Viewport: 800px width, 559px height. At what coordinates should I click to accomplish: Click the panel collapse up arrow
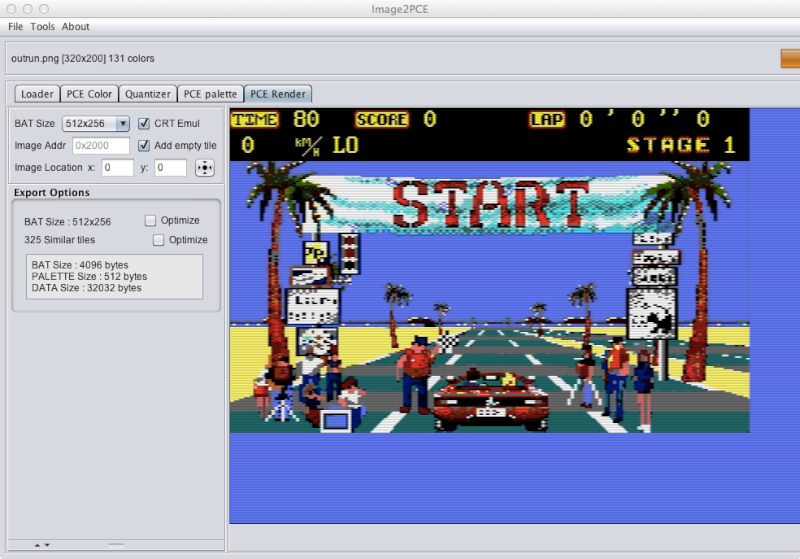pos(37,545)
